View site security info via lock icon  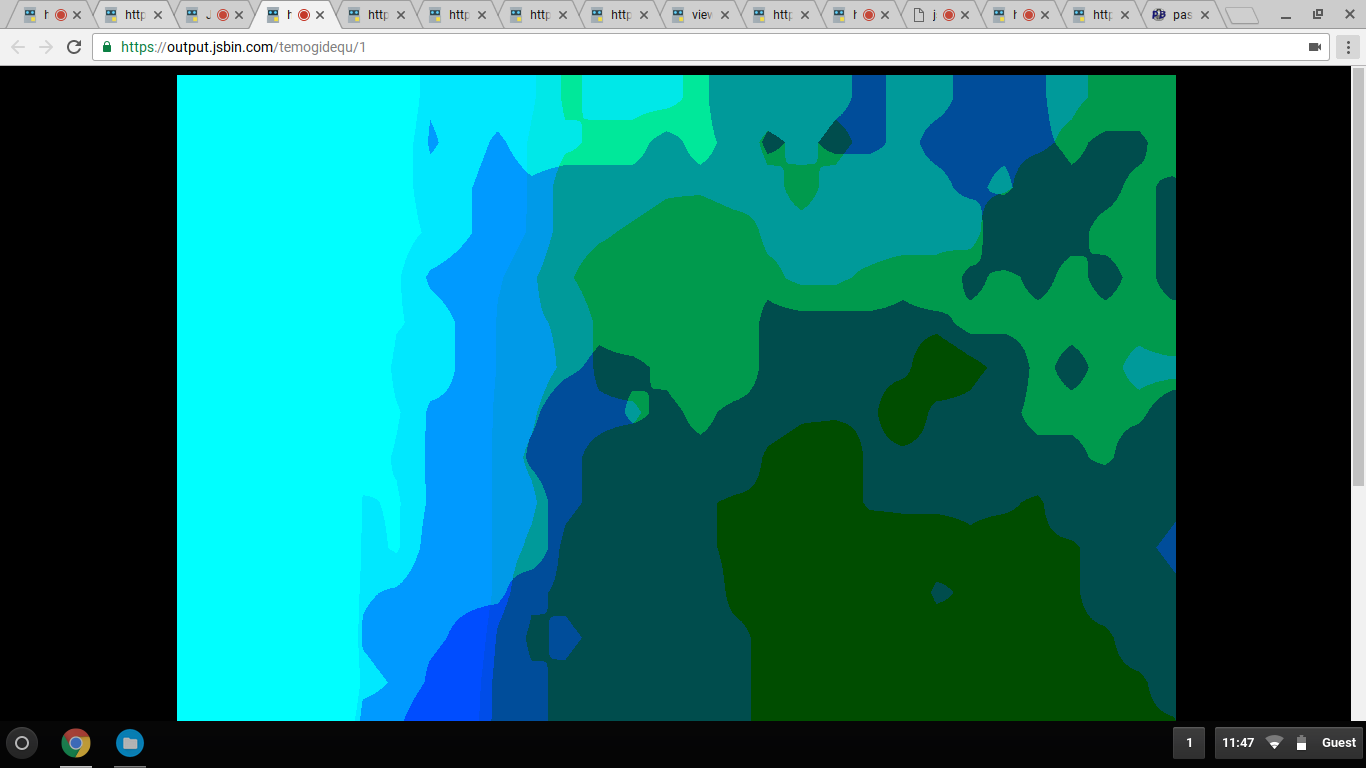point(107,47)
